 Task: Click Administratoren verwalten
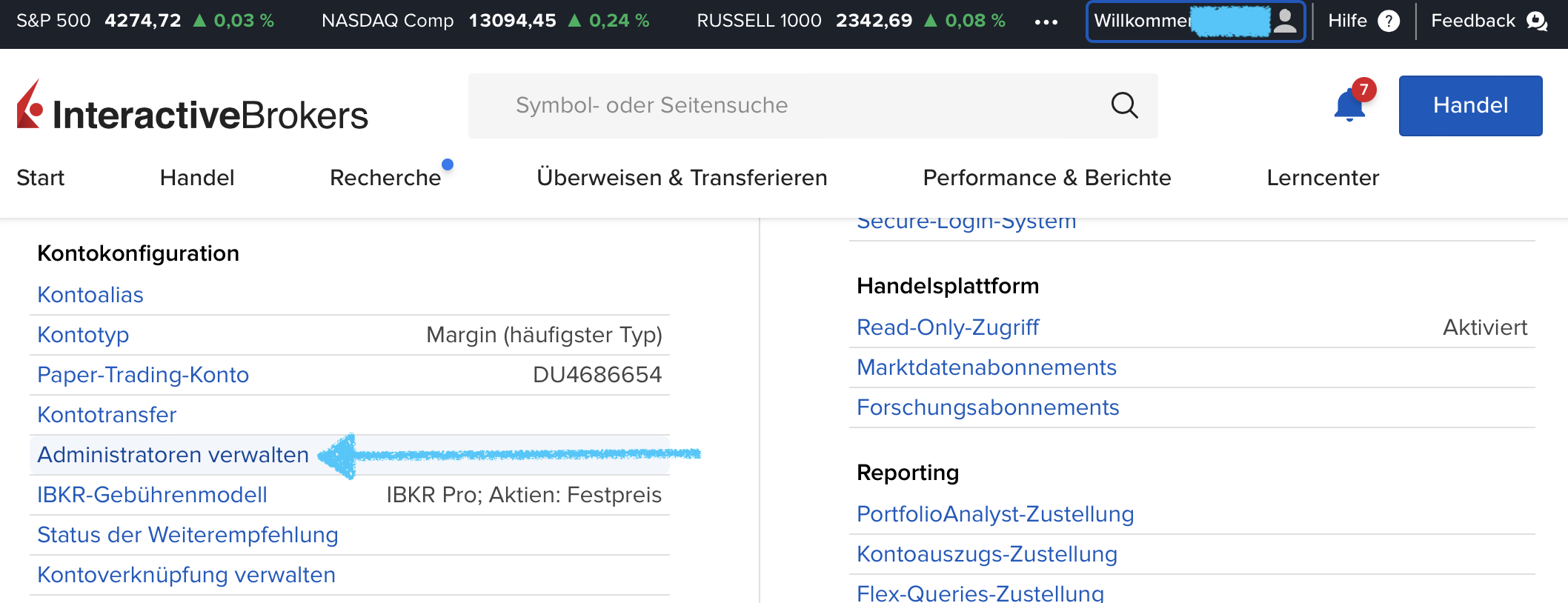[173, 455]
